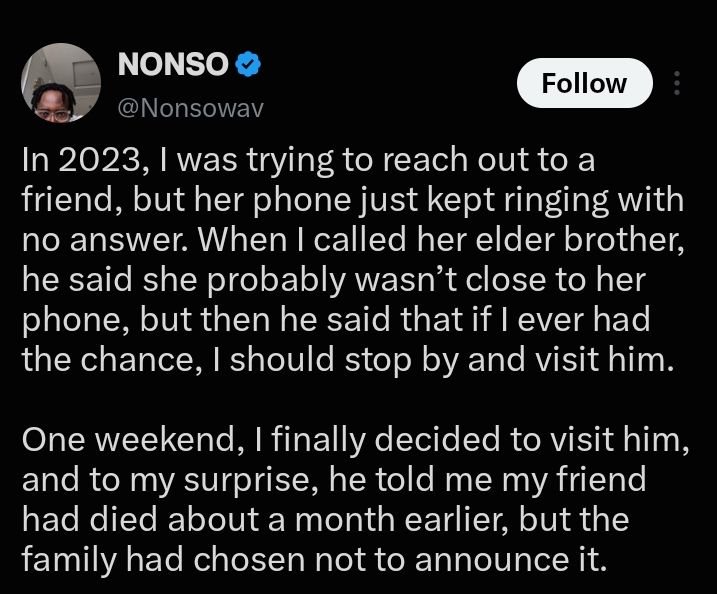Click the phrase "elder brother" in the tweet

577,240
